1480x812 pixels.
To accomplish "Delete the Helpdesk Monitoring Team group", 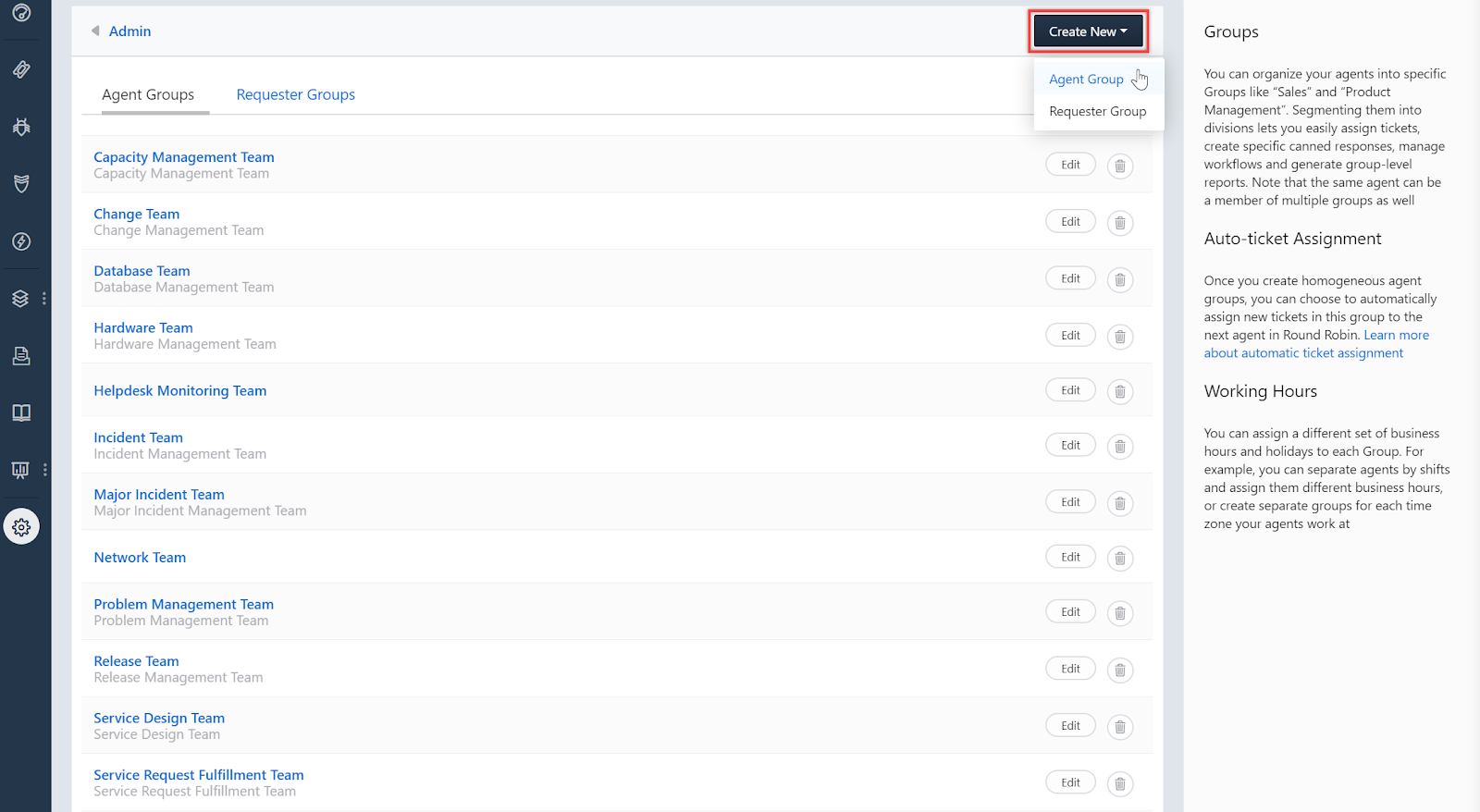I will coord(1120,392).
